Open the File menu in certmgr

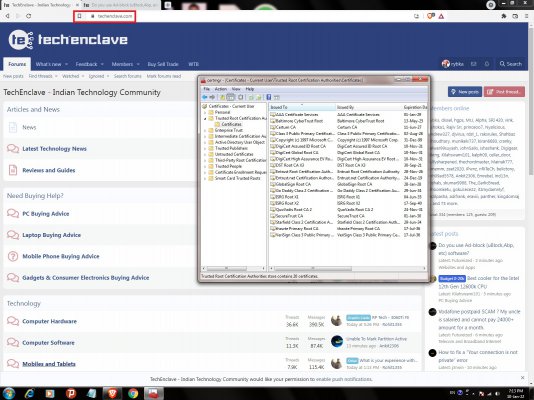pyautogui.click(x=206, y=89)
